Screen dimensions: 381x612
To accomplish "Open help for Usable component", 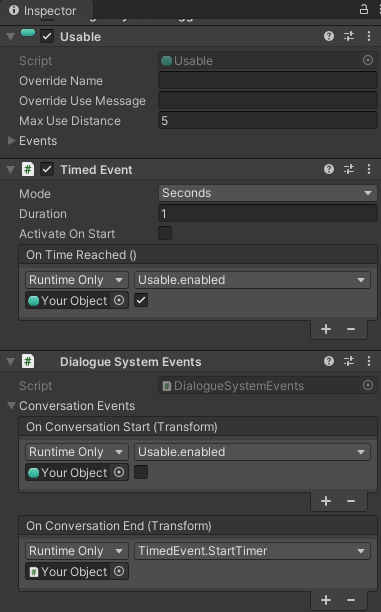I will coord(329,36).
